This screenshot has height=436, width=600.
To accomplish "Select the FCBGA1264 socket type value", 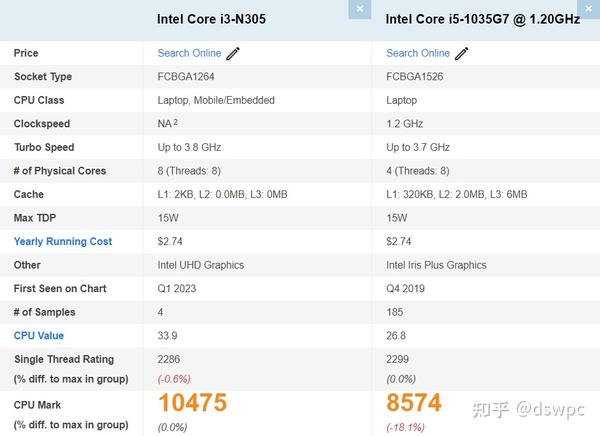I will coord(186,77).
